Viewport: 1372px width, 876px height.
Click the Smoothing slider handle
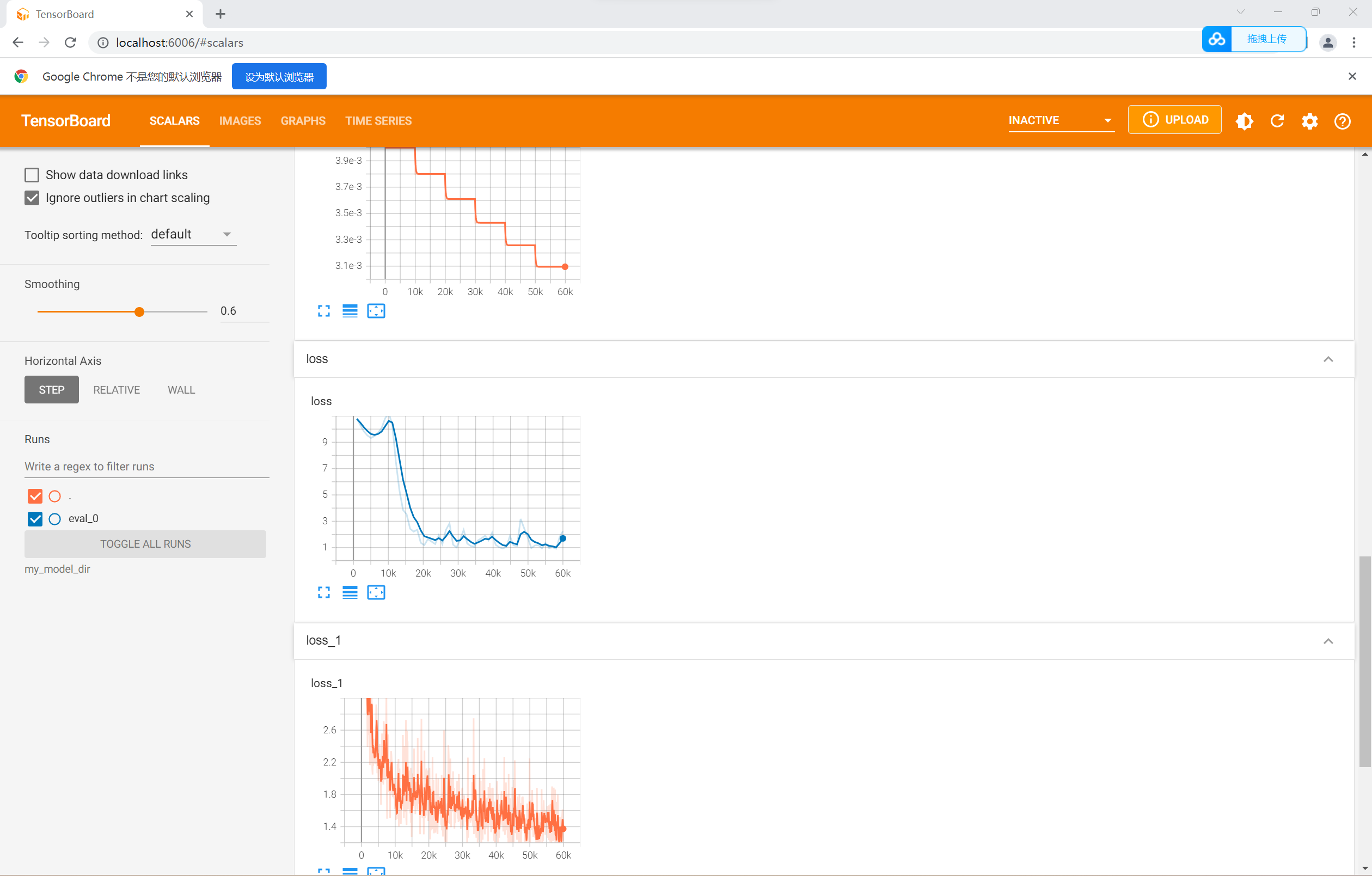139,312
